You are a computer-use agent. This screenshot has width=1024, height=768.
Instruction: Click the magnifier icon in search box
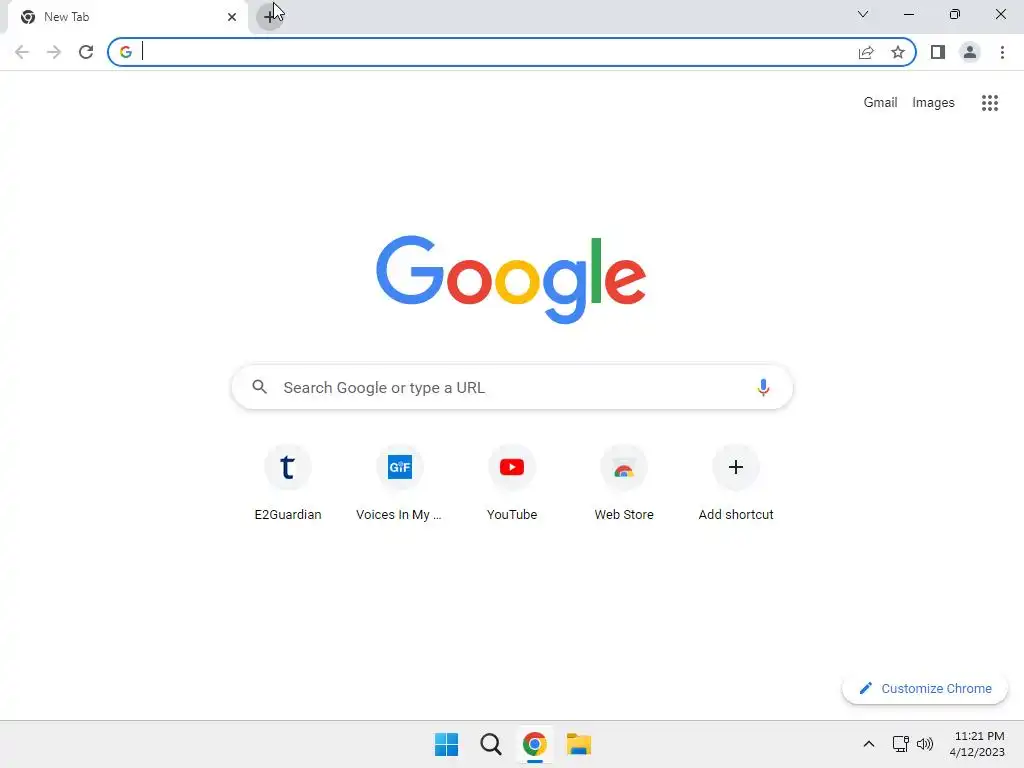pyautogui.click(x=260, y=387)
